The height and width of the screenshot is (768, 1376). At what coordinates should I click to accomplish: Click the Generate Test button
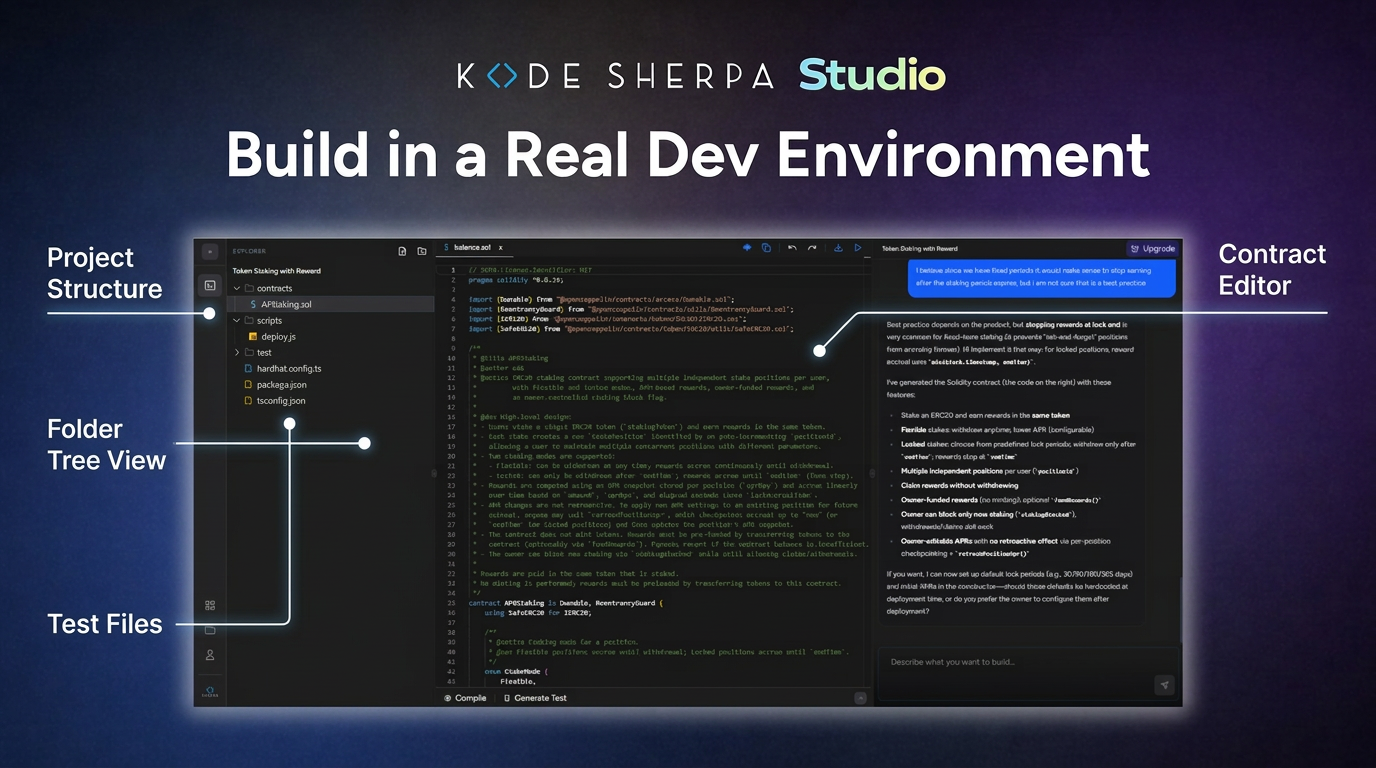click(535, 698)
